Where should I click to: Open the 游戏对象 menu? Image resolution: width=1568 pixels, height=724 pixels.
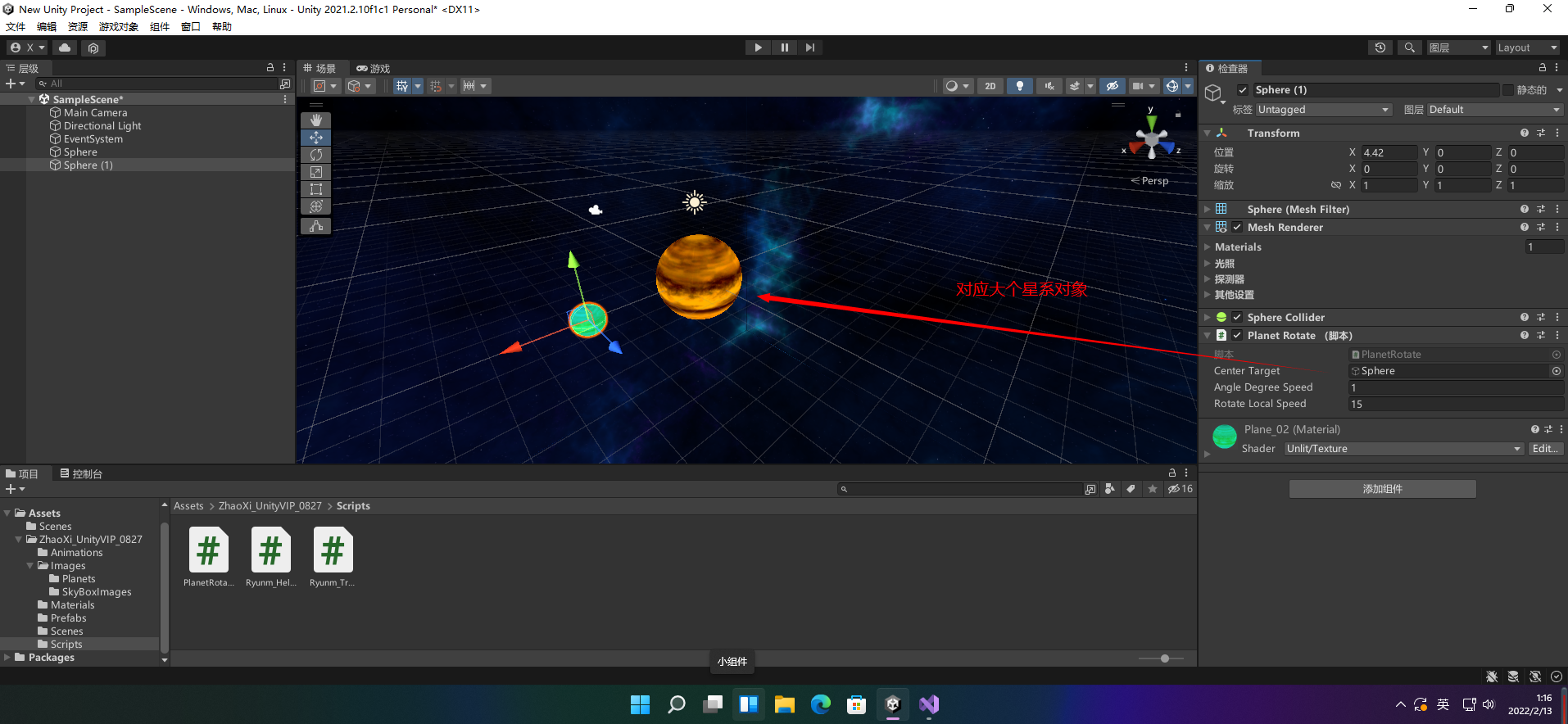(119, 27)
